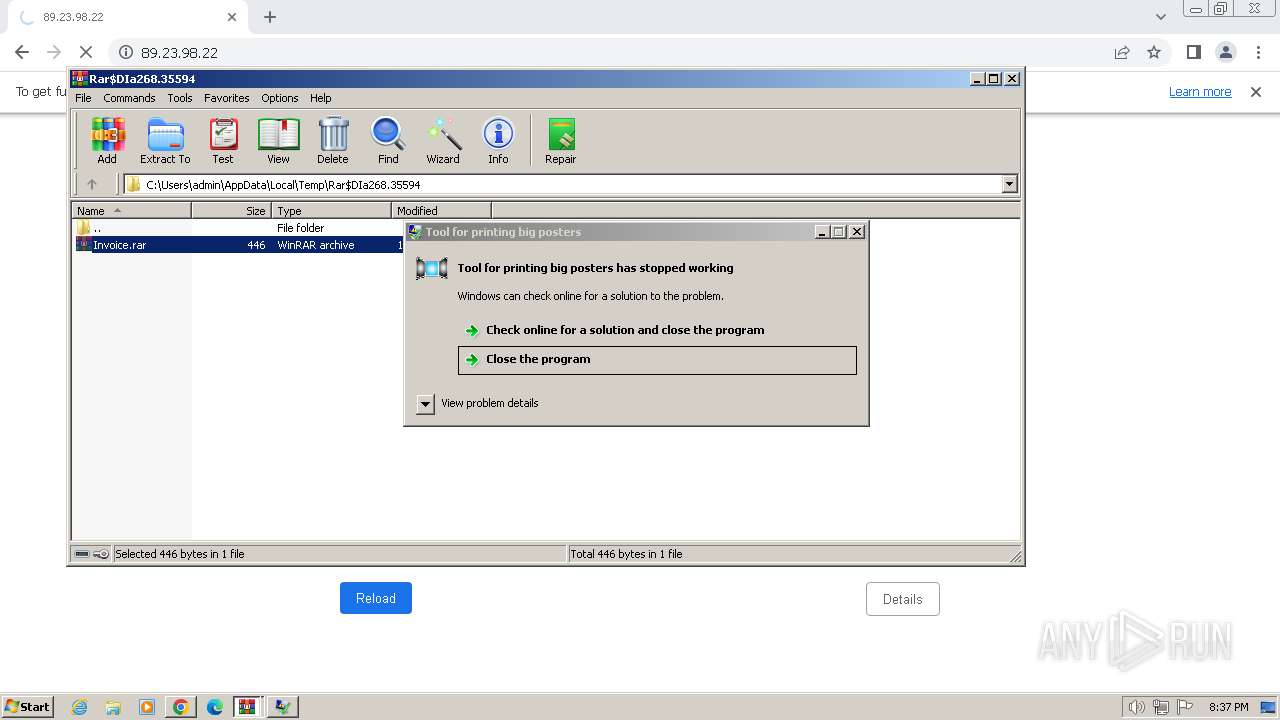Sort file list by Modified column
This screenshot has width=1280, height=720.
click(442, 210)
